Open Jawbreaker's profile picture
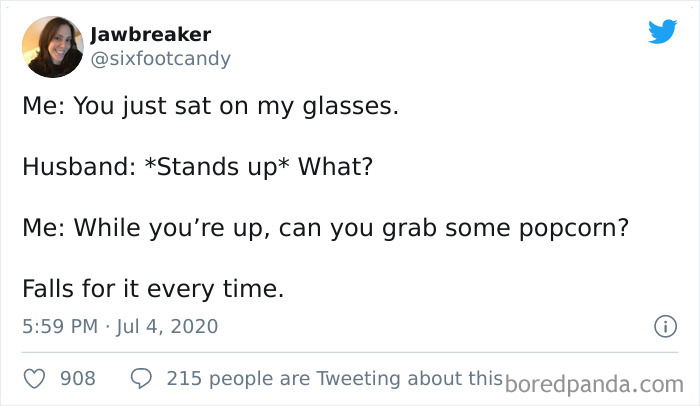The width and height of the screenshot is (700, 406). coord(53,47)
